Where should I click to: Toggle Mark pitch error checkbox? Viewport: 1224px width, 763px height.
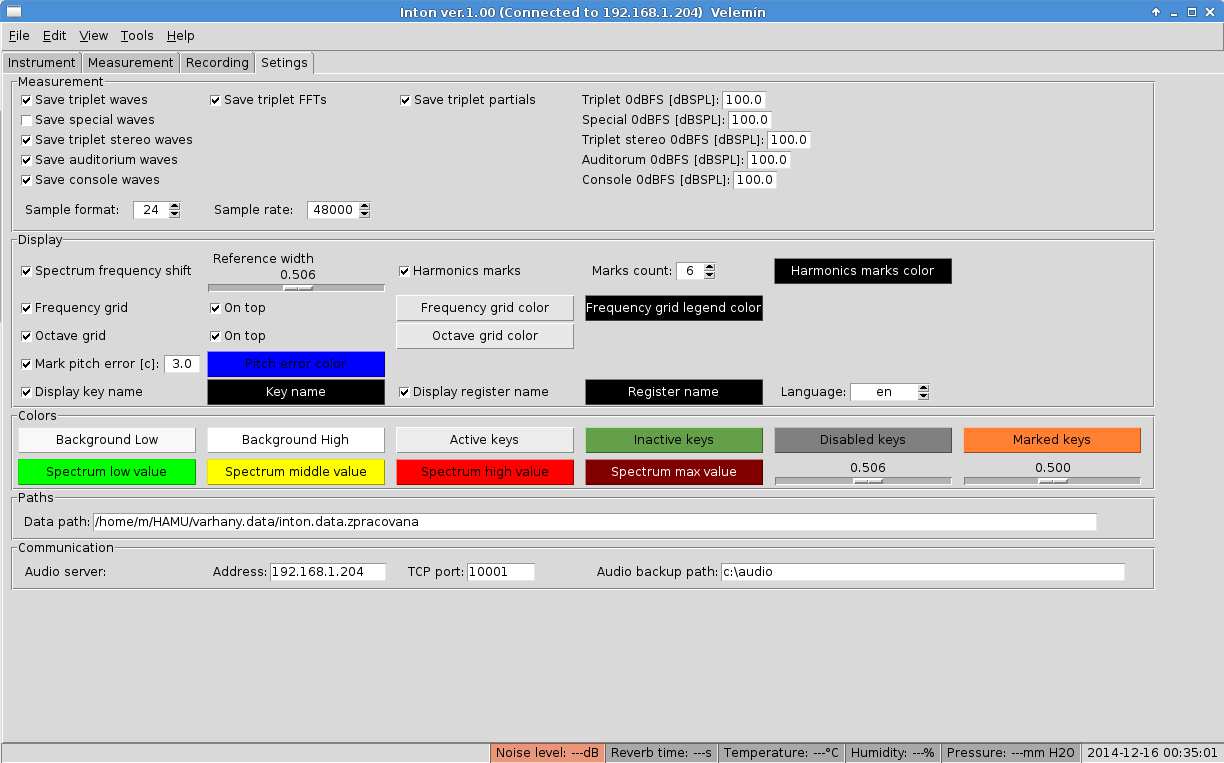tap(26, 364)
